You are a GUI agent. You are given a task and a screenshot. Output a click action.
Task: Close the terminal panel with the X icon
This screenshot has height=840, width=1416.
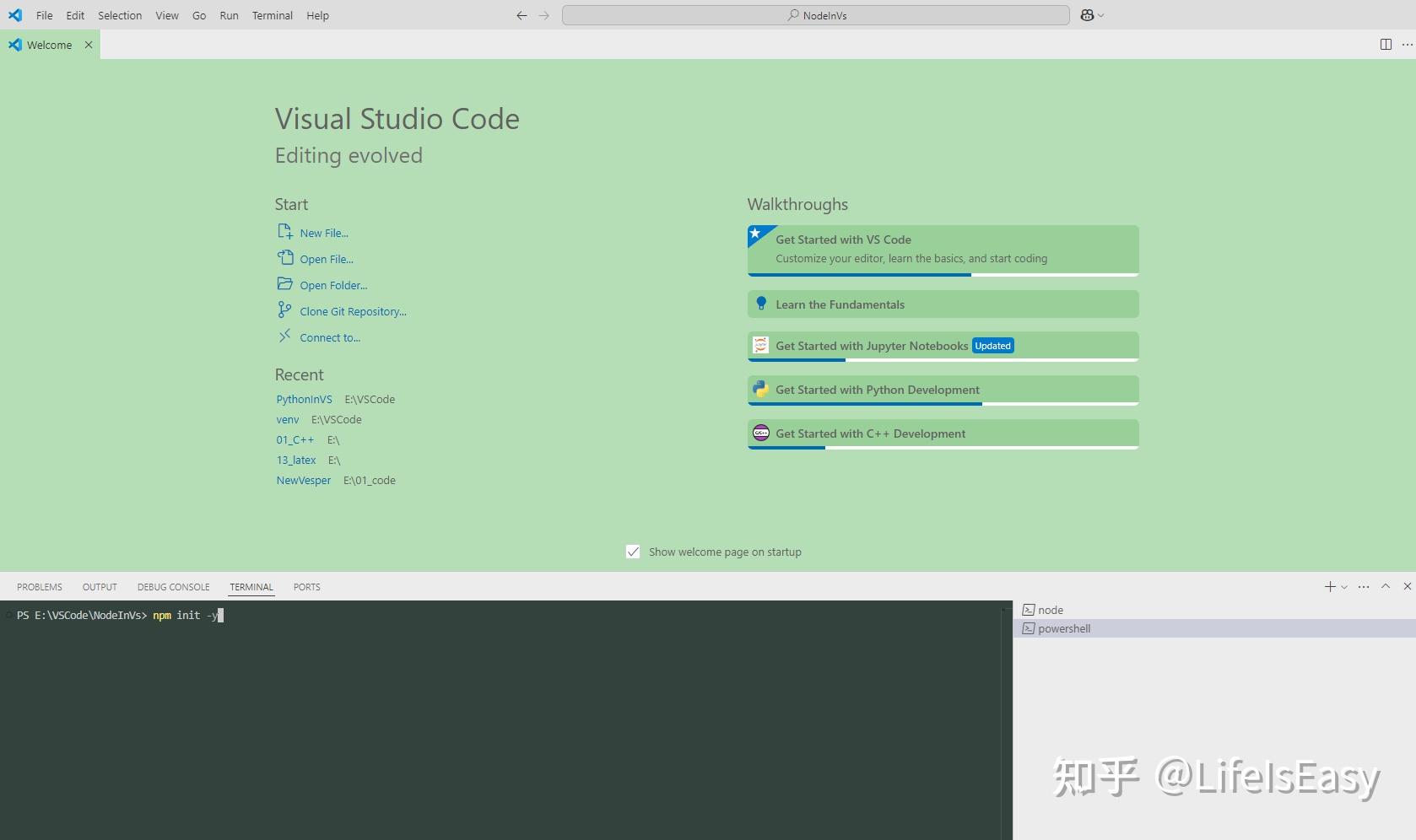(x=1407, y=586)
